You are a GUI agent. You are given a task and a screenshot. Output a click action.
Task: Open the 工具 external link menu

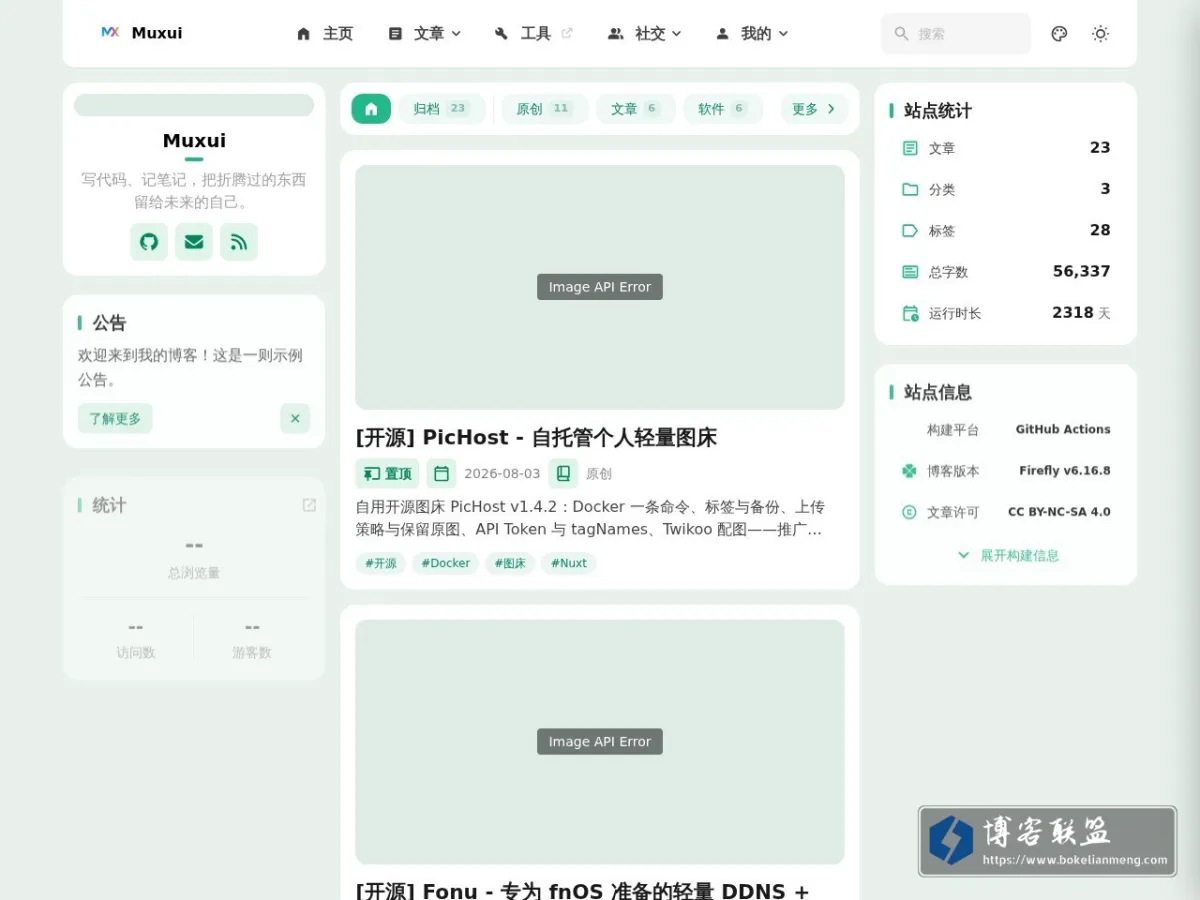click(x=533, y=34)
